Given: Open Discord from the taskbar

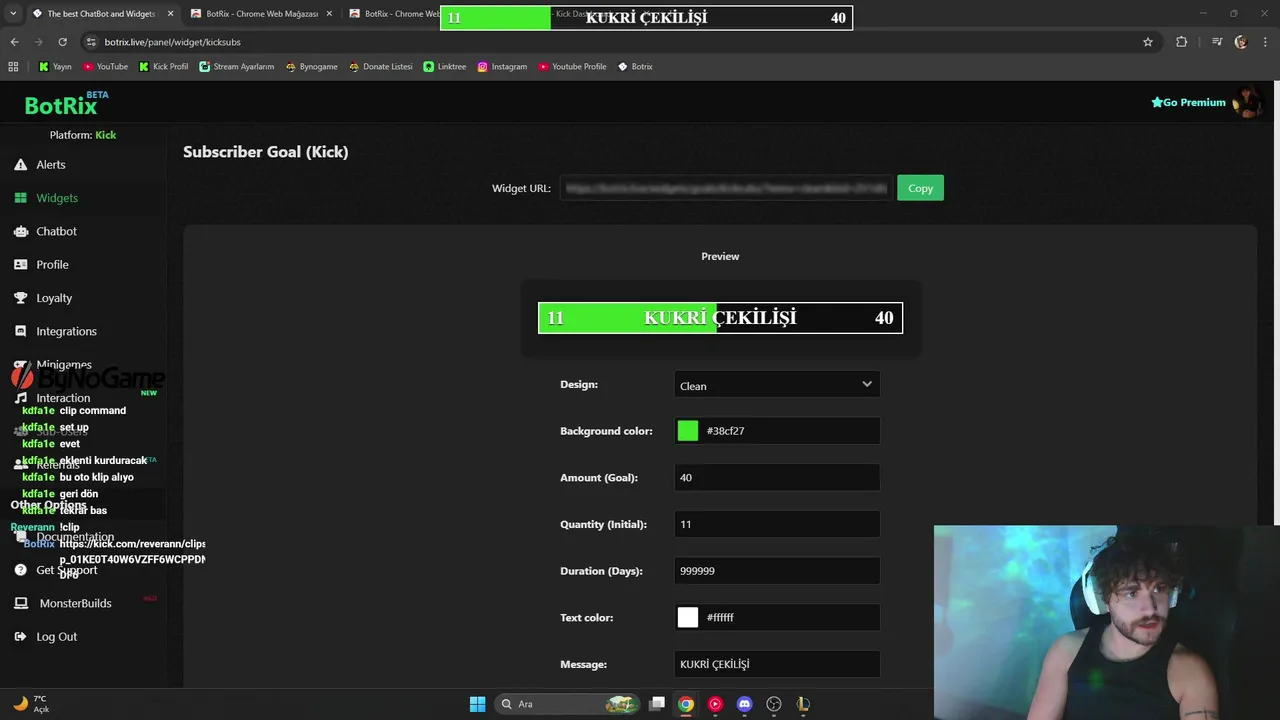Looking at the screenshot, I should 744,704.
